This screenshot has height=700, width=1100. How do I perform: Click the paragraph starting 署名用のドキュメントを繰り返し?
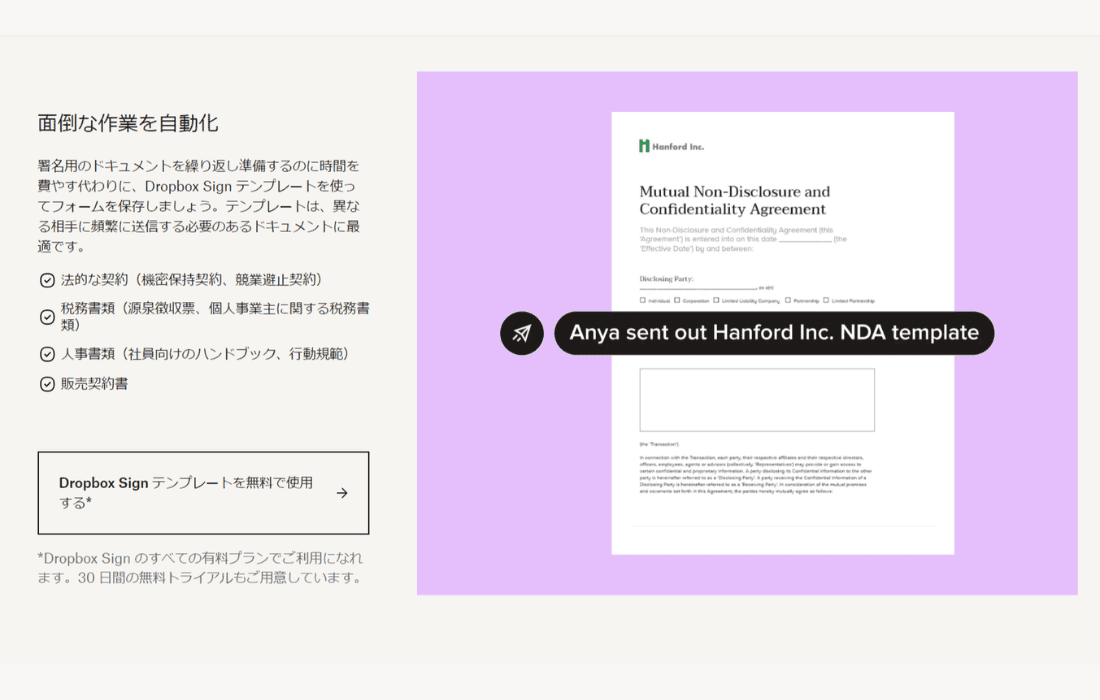pyautogui.click(x=199, y=206)
